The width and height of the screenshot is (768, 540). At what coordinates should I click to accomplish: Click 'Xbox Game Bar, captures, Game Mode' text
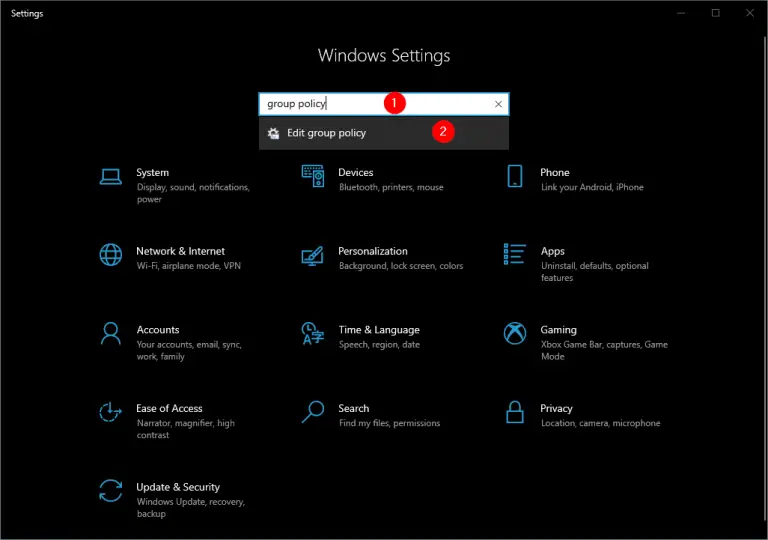pos(604,350)
